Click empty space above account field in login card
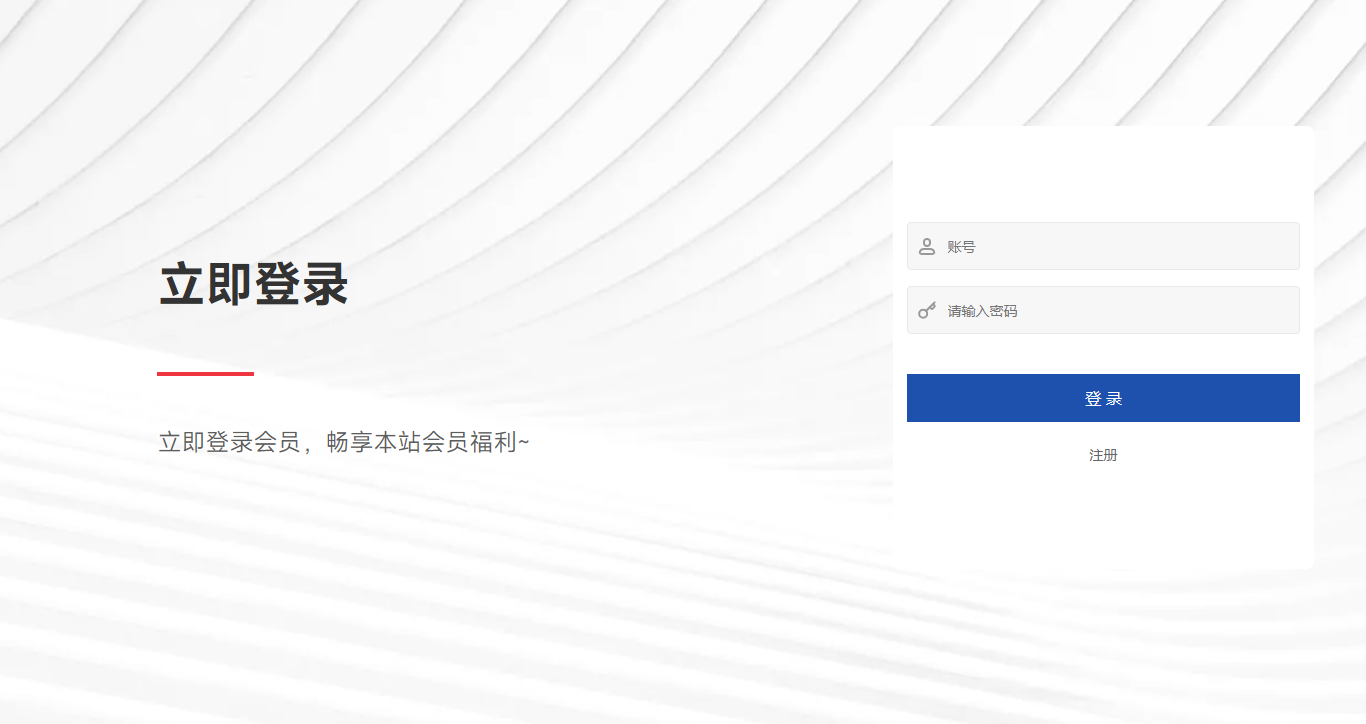Screen dimensions: 1366x724 (x=1103, y=175)
